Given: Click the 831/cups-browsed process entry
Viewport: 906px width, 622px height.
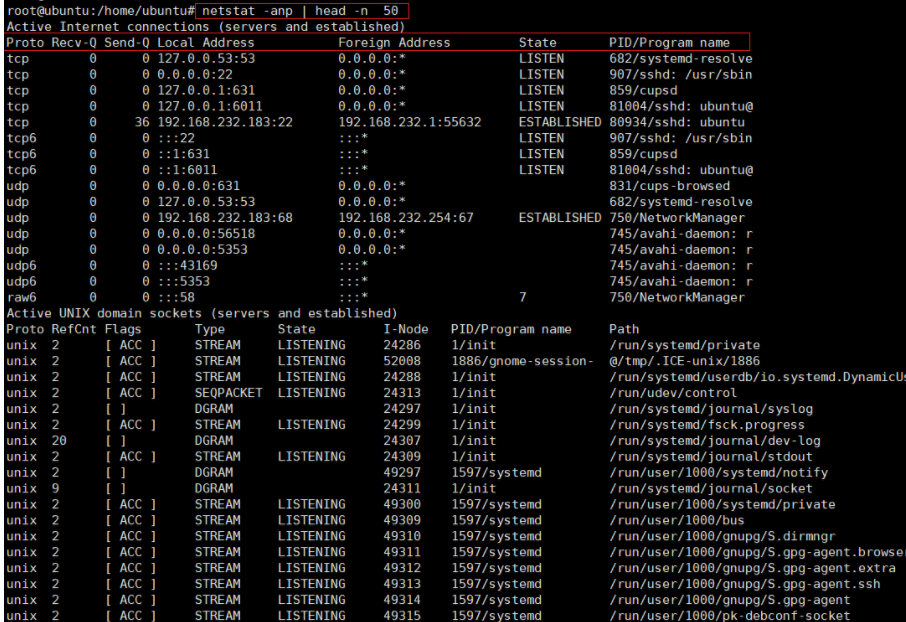Looking at the screenshot, I should 669,186.
